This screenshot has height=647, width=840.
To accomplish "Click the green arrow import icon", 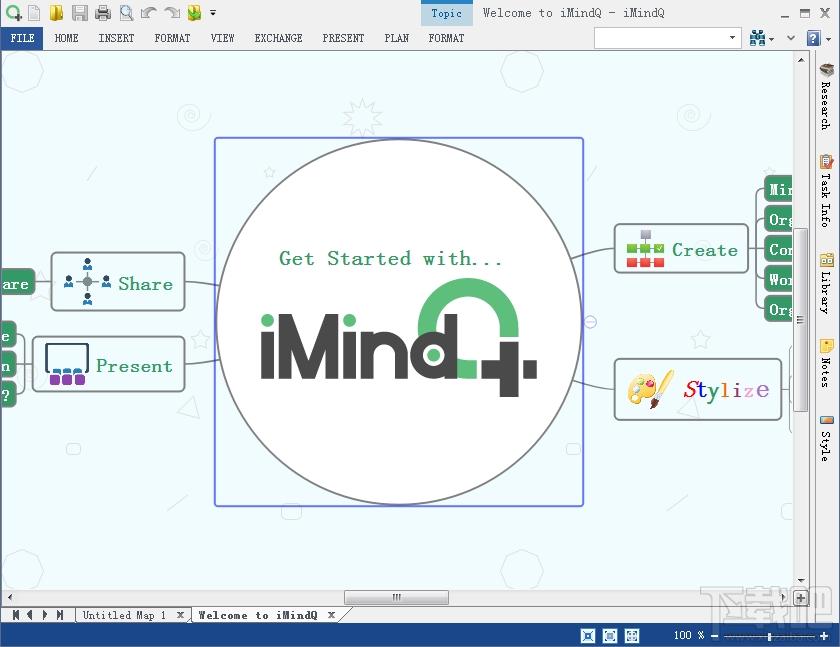I will click(x=194, y=12).
